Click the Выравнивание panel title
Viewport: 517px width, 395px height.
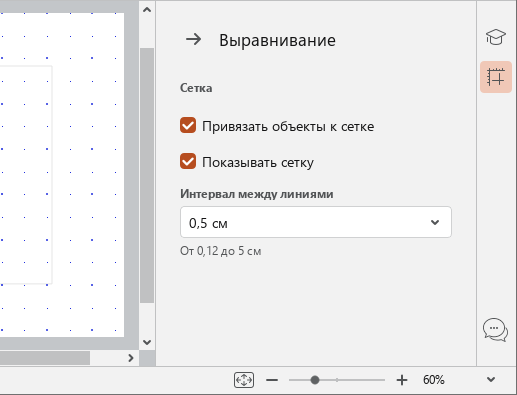coord(277,40)
